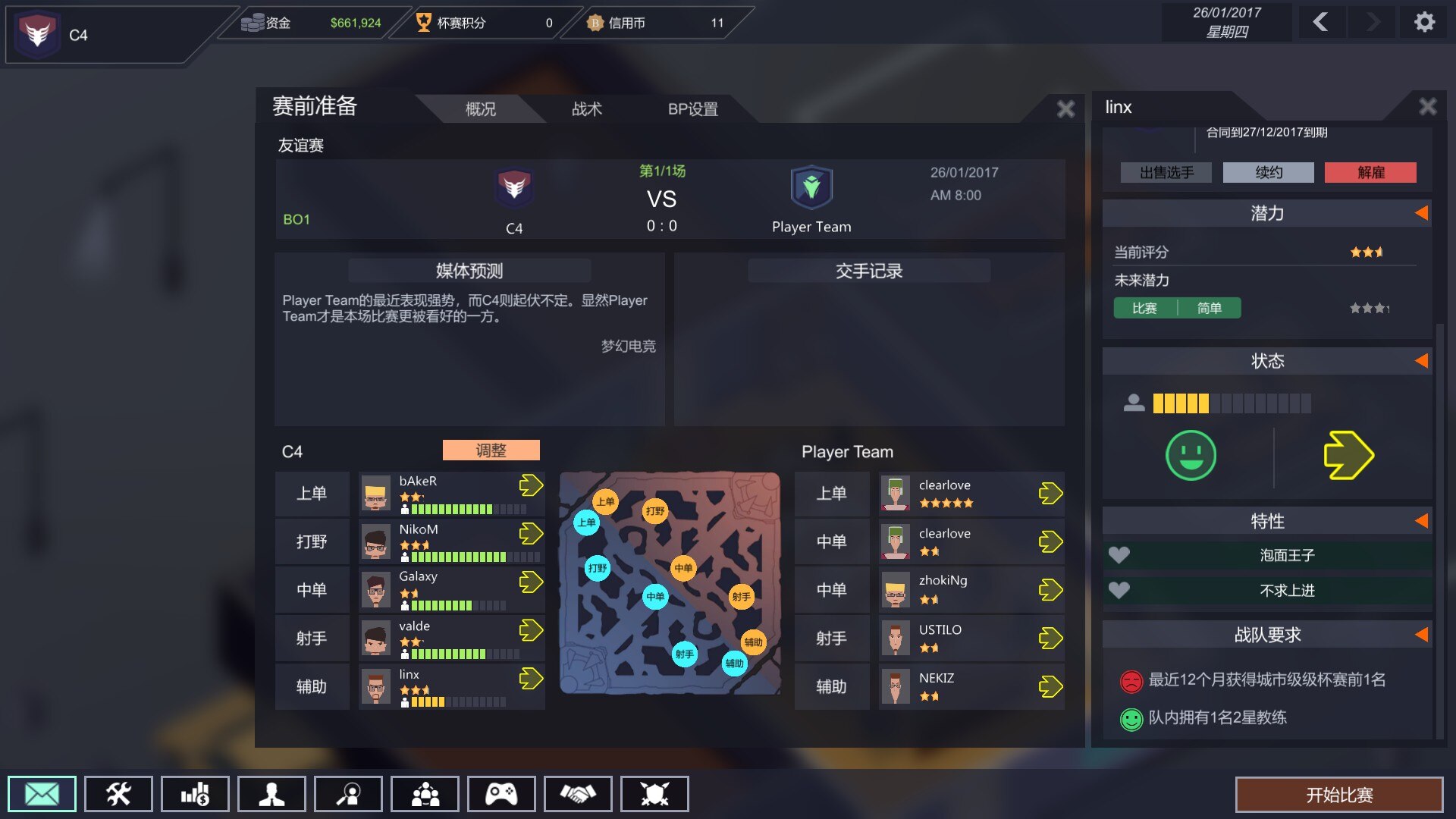Screen dimensions: 1456x819
Task: Open the gamepad icon in bottom bar
Action: (x=501, y=794)
